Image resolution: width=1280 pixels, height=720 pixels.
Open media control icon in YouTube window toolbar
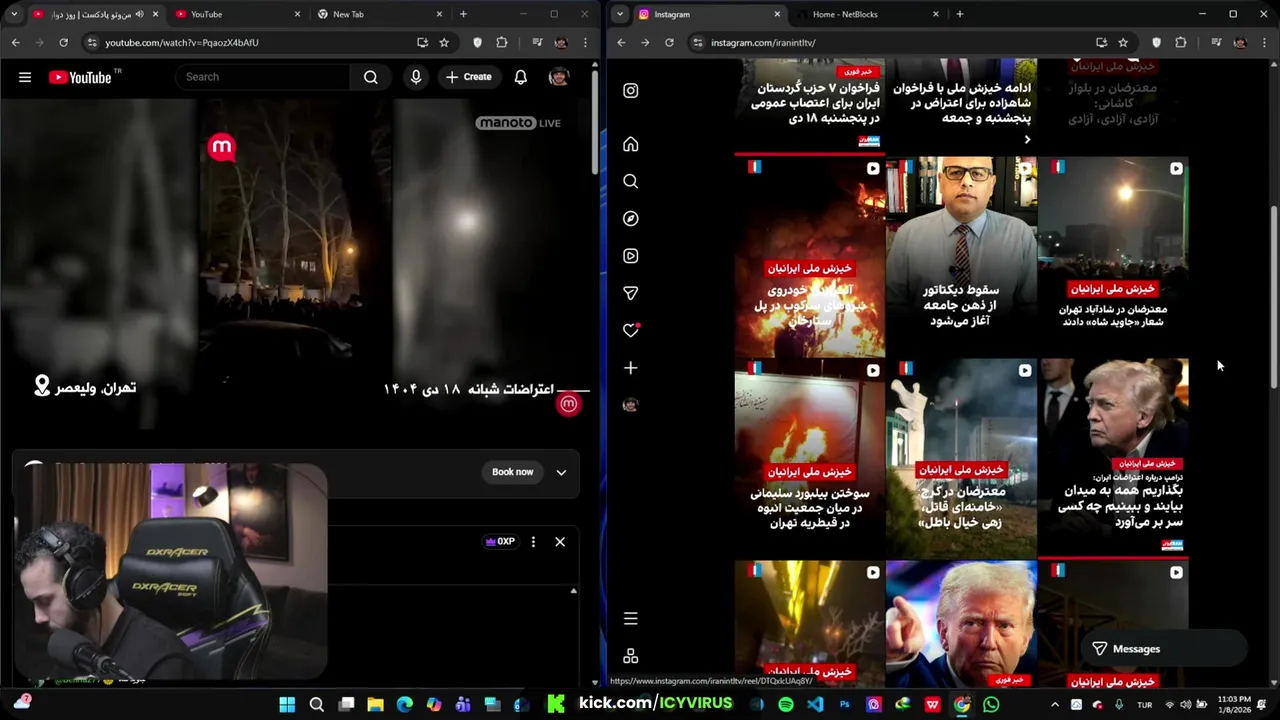tap(537, 42)
